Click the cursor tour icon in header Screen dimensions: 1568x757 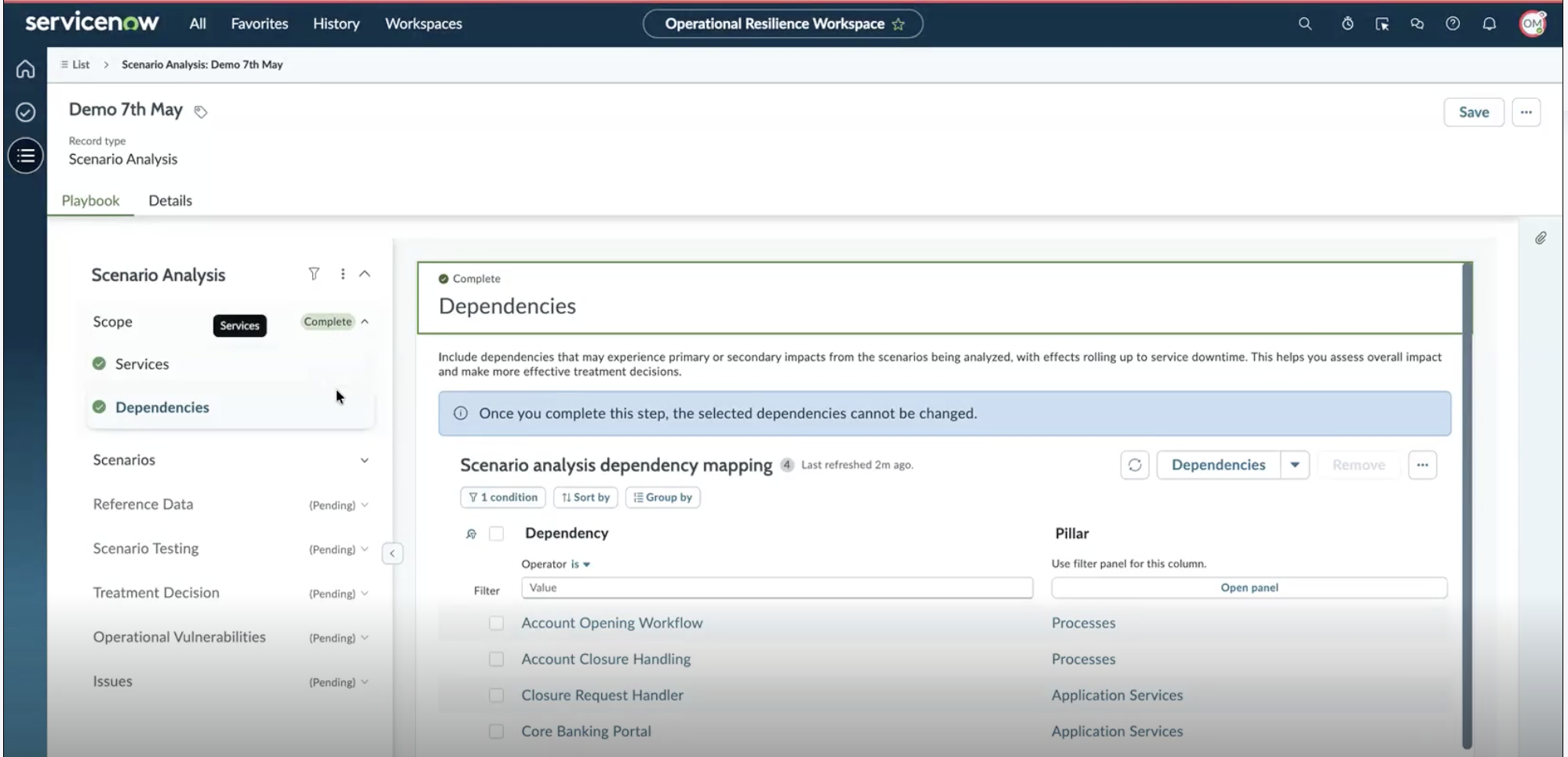(1382, 24)
